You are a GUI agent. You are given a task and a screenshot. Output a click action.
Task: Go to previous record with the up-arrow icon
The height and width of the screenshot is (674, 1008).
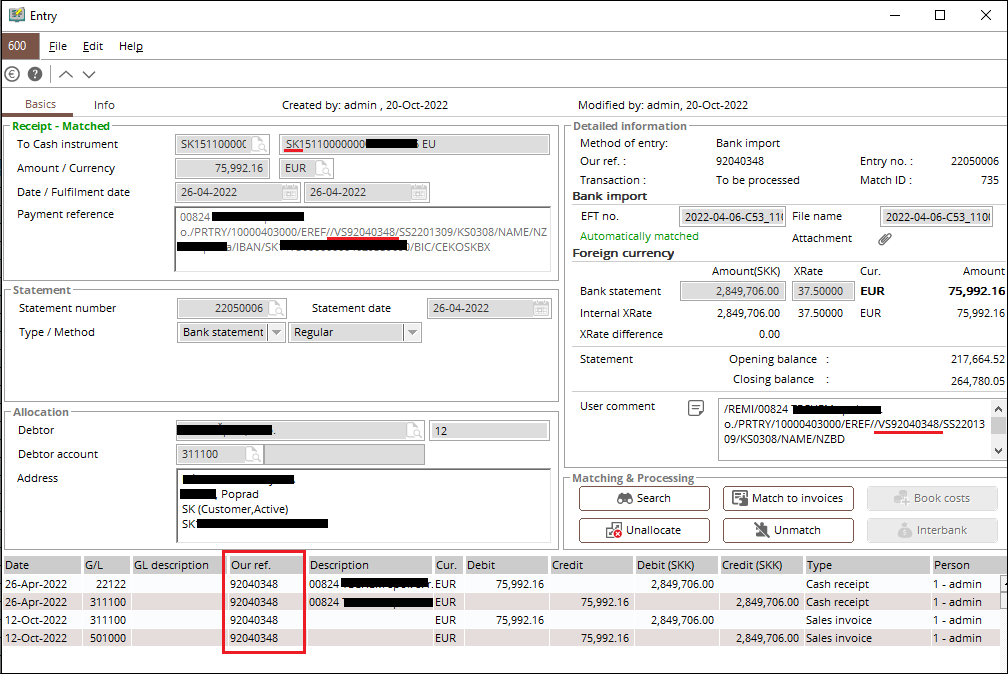(x=65, y=73)
